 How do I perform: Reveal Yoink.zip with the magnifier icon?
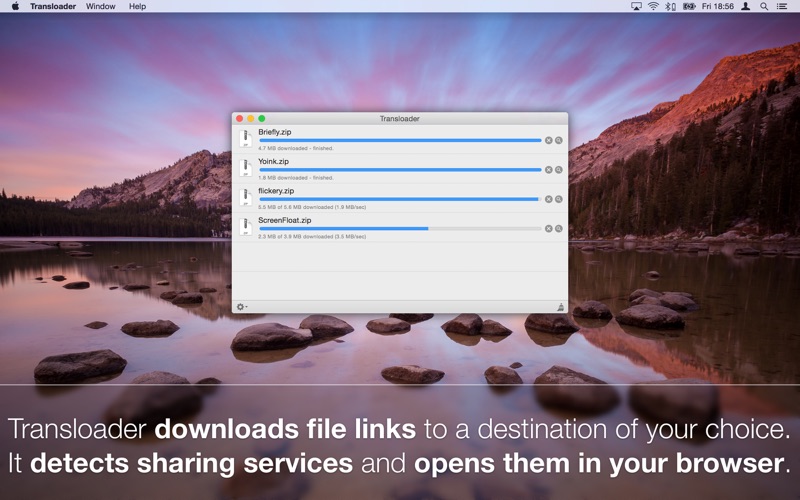(x=559, y=170)
